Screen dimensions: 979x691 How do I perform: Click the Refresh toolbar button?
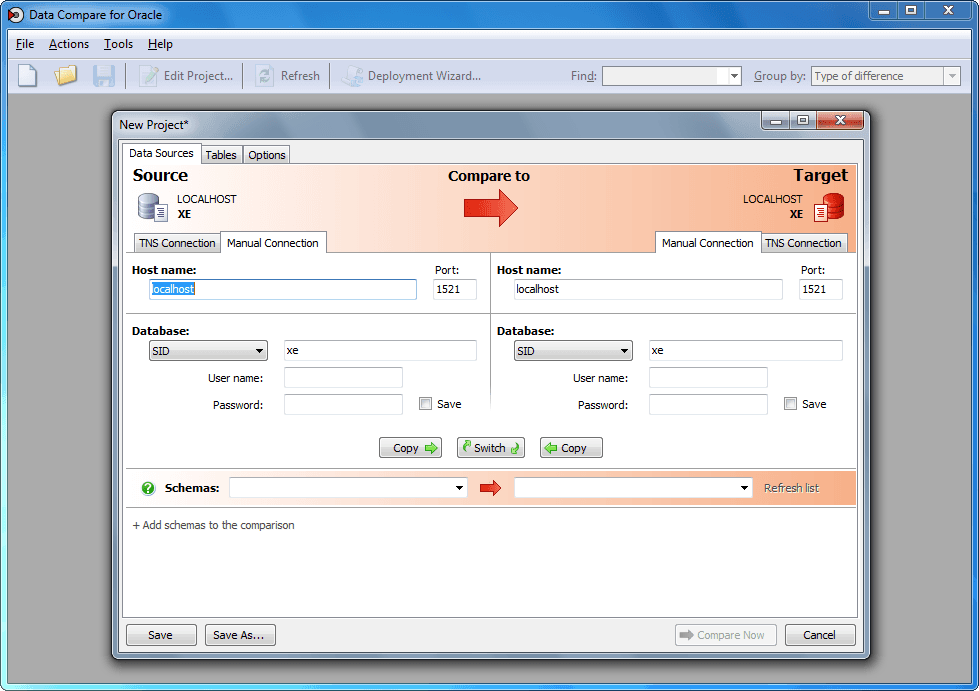pos(288,76)
